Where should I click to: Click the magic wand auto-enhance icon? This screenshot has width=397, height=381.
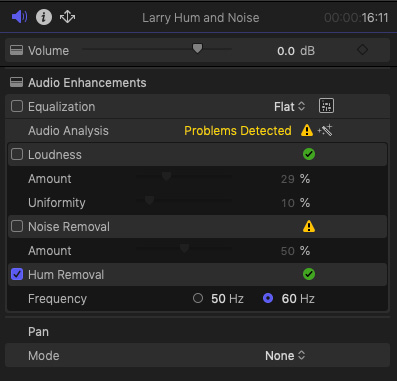325,130
